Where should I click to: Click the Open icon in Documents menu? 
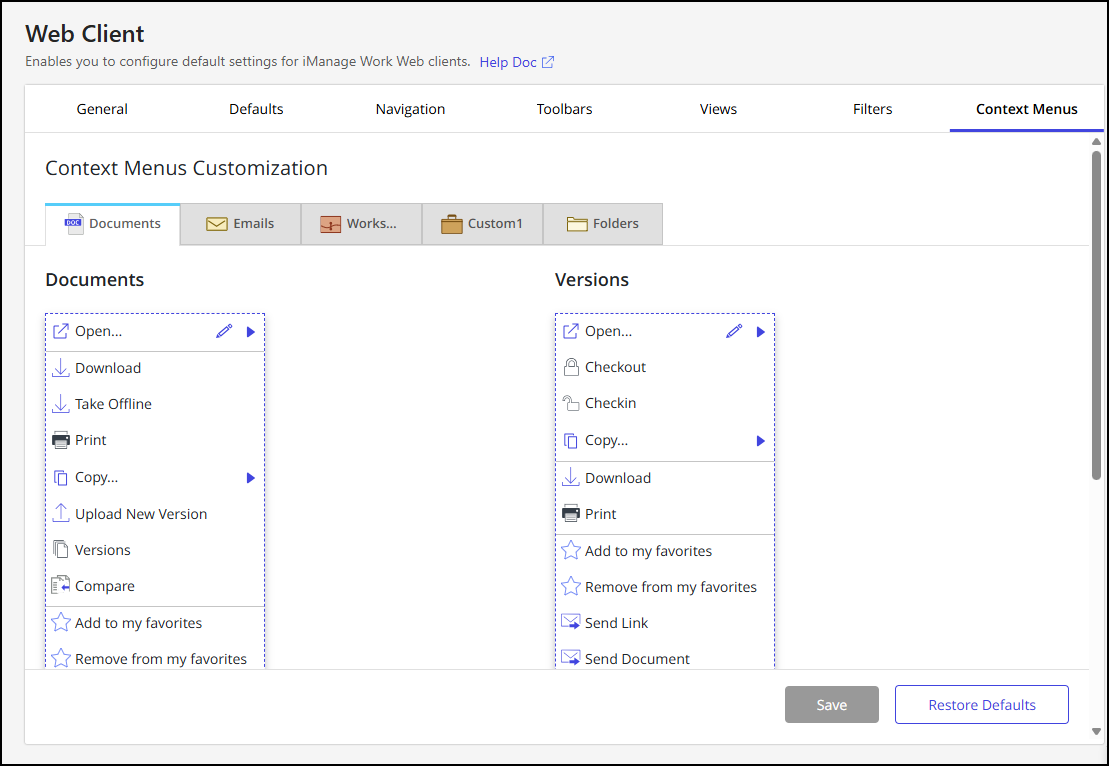[61, 331]
